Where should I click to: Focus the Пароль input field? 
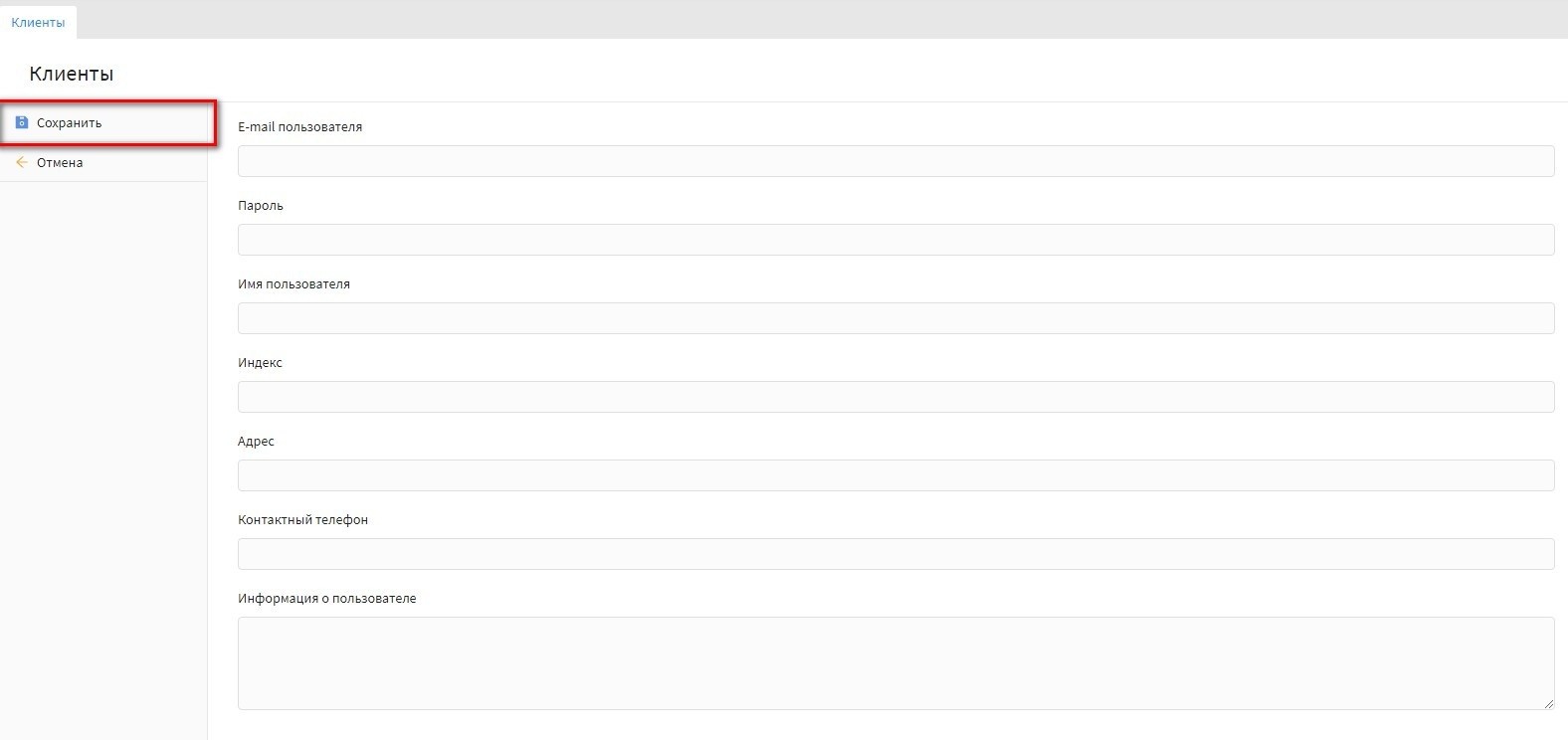895,240
